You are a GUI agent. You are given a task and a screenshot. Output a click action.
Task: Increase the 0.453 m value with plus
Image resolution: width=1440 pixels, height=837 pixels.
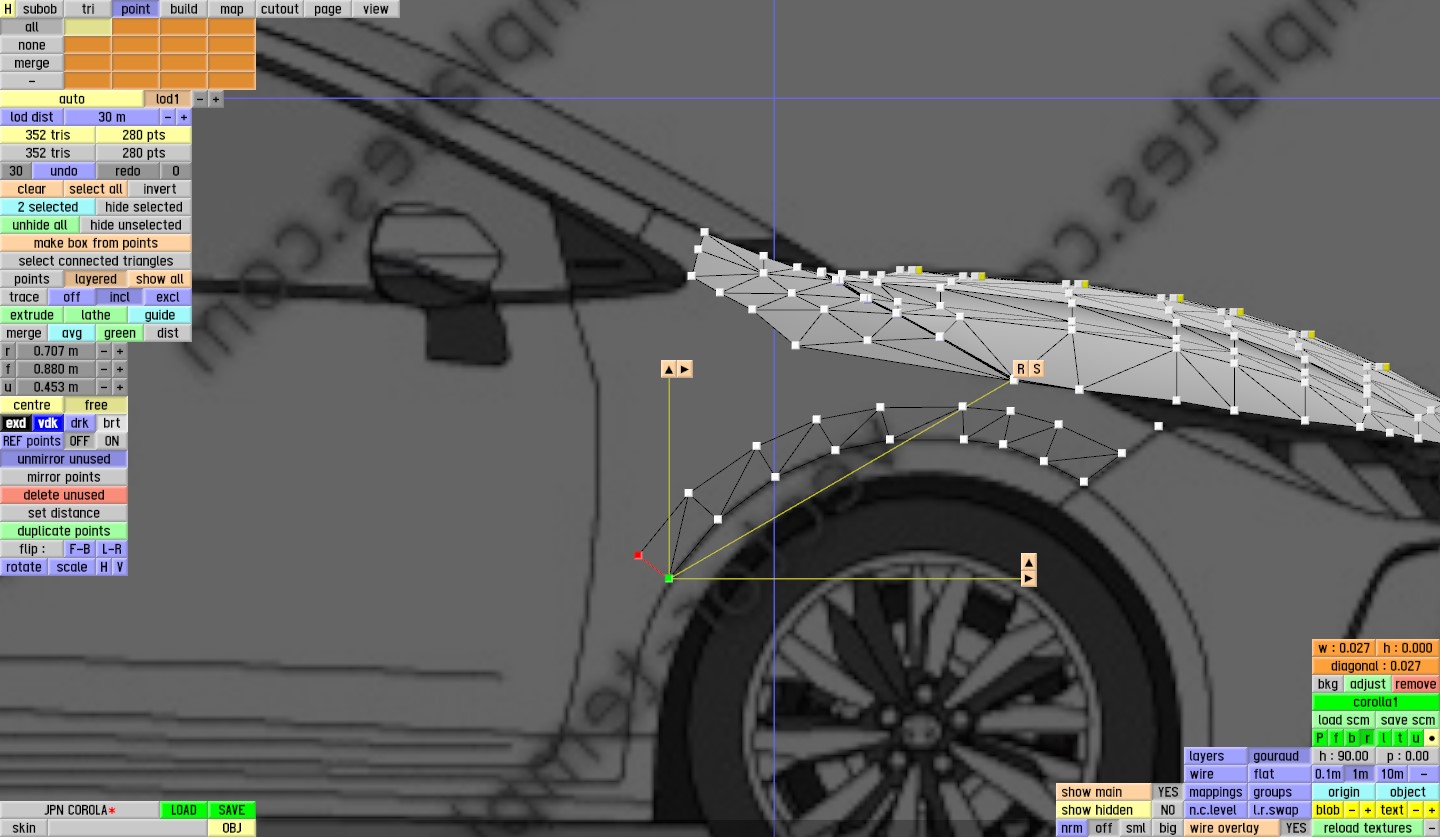(120, 387)
